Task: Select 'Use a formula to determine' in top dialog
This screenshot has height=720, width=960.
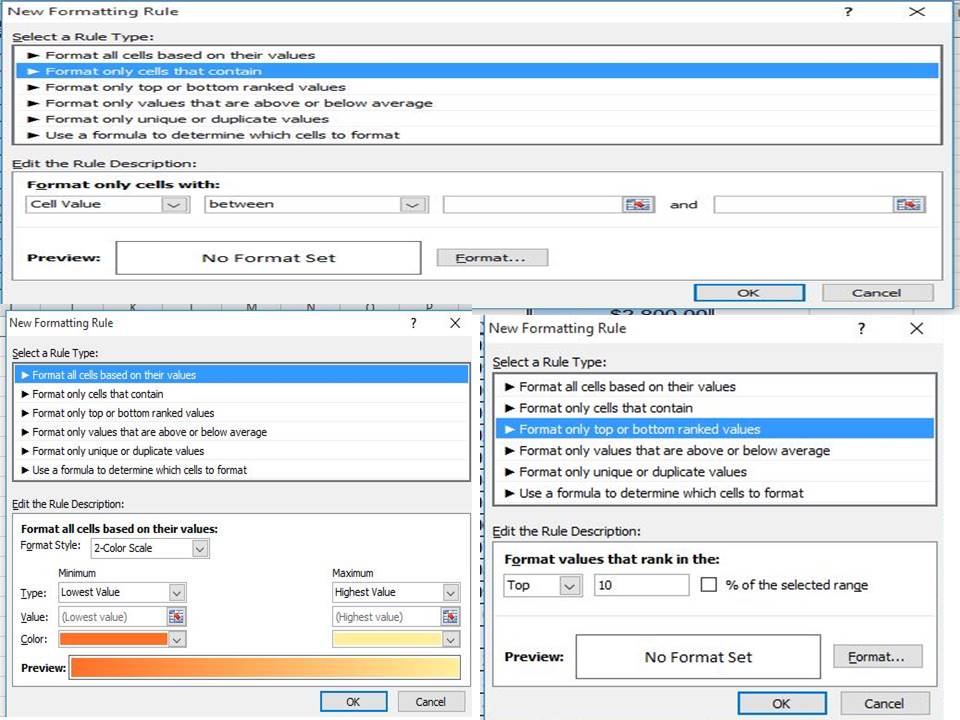Action: (478, 135)
